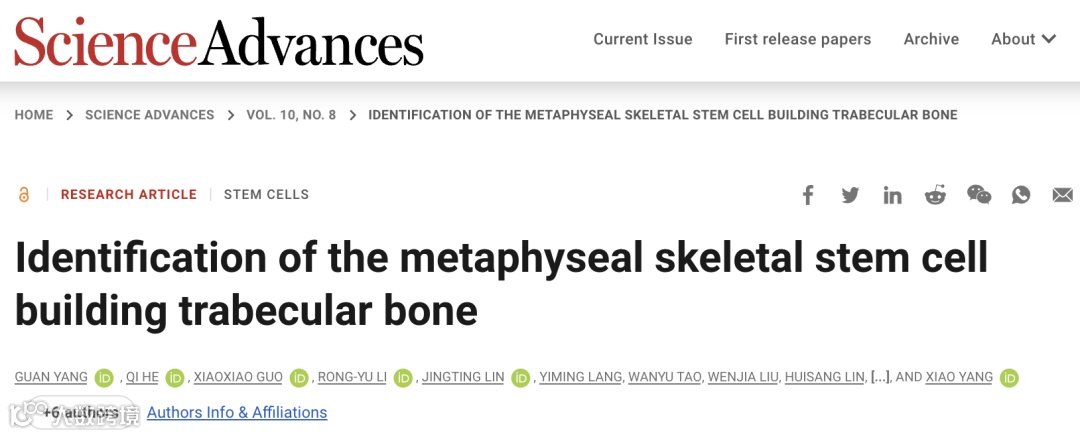The width and height of the screenshot is (1080, 435).
Task: Expand hidden authors via [...] ellipsis
Action: (x=880, y=377)
